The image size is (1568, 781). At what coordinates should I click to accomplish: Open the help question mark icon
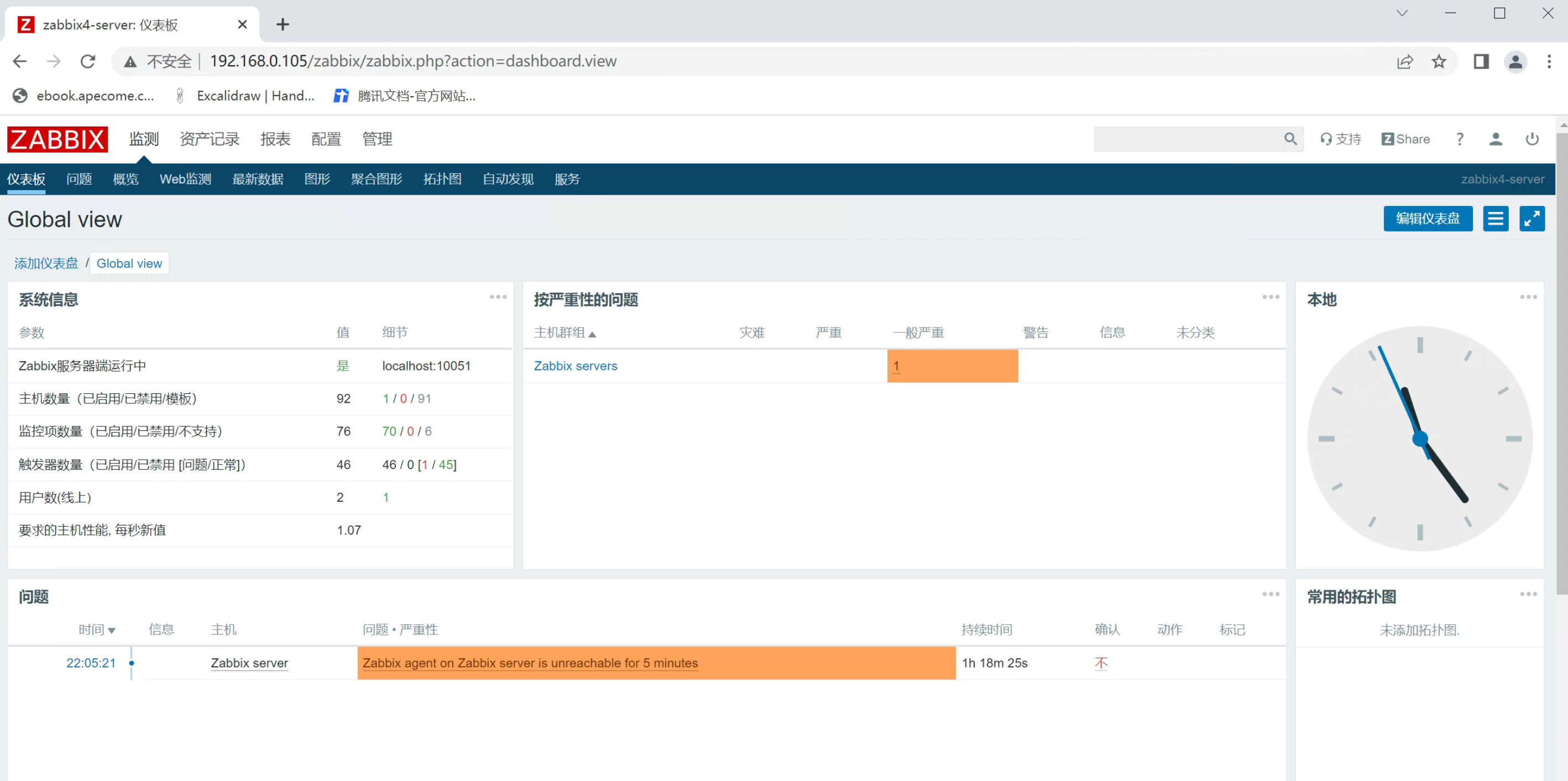click(x=1459, y=139)
